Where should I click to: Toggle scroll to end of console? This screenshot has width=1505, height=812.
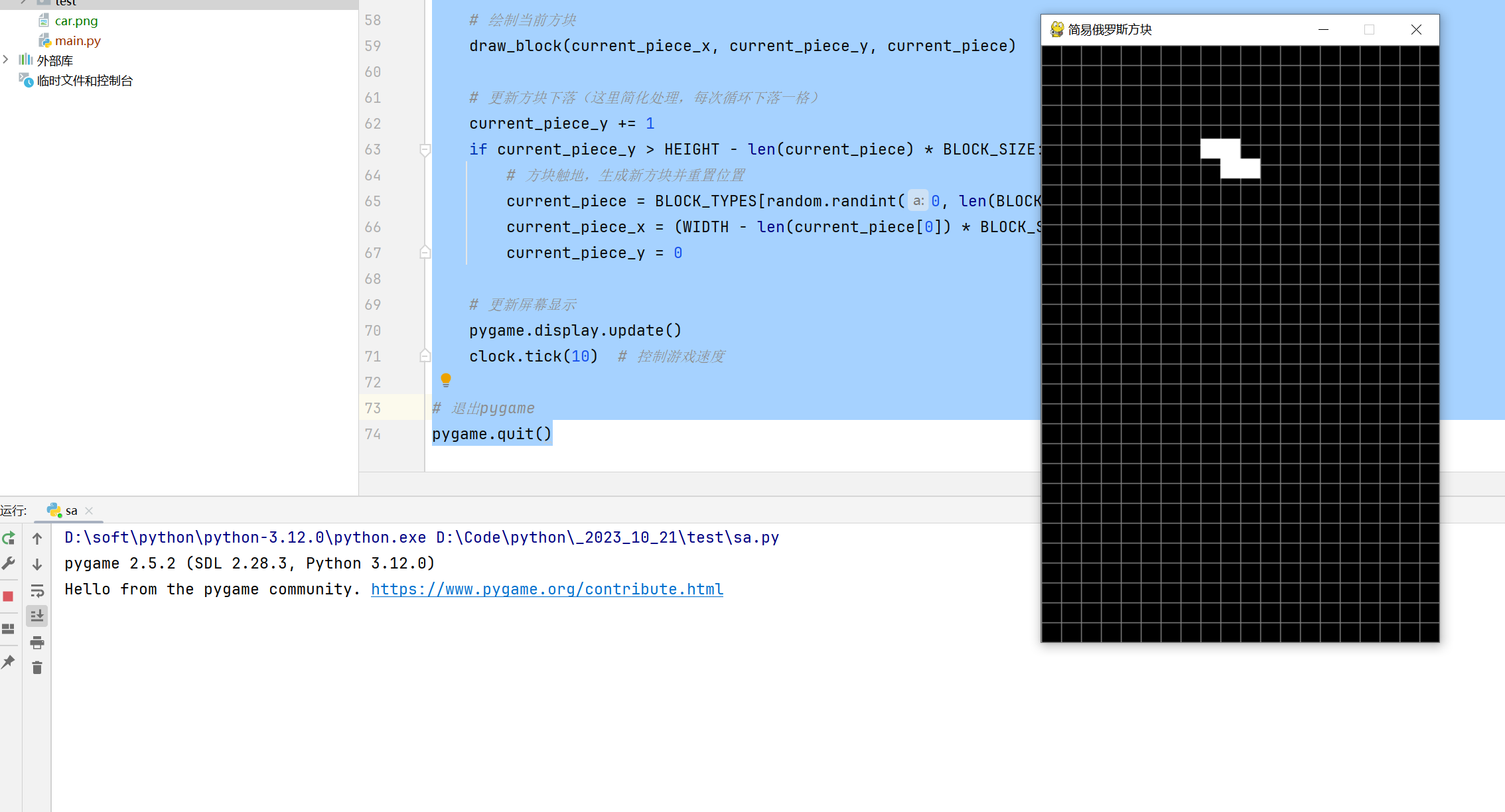click(x=37, y=616)
